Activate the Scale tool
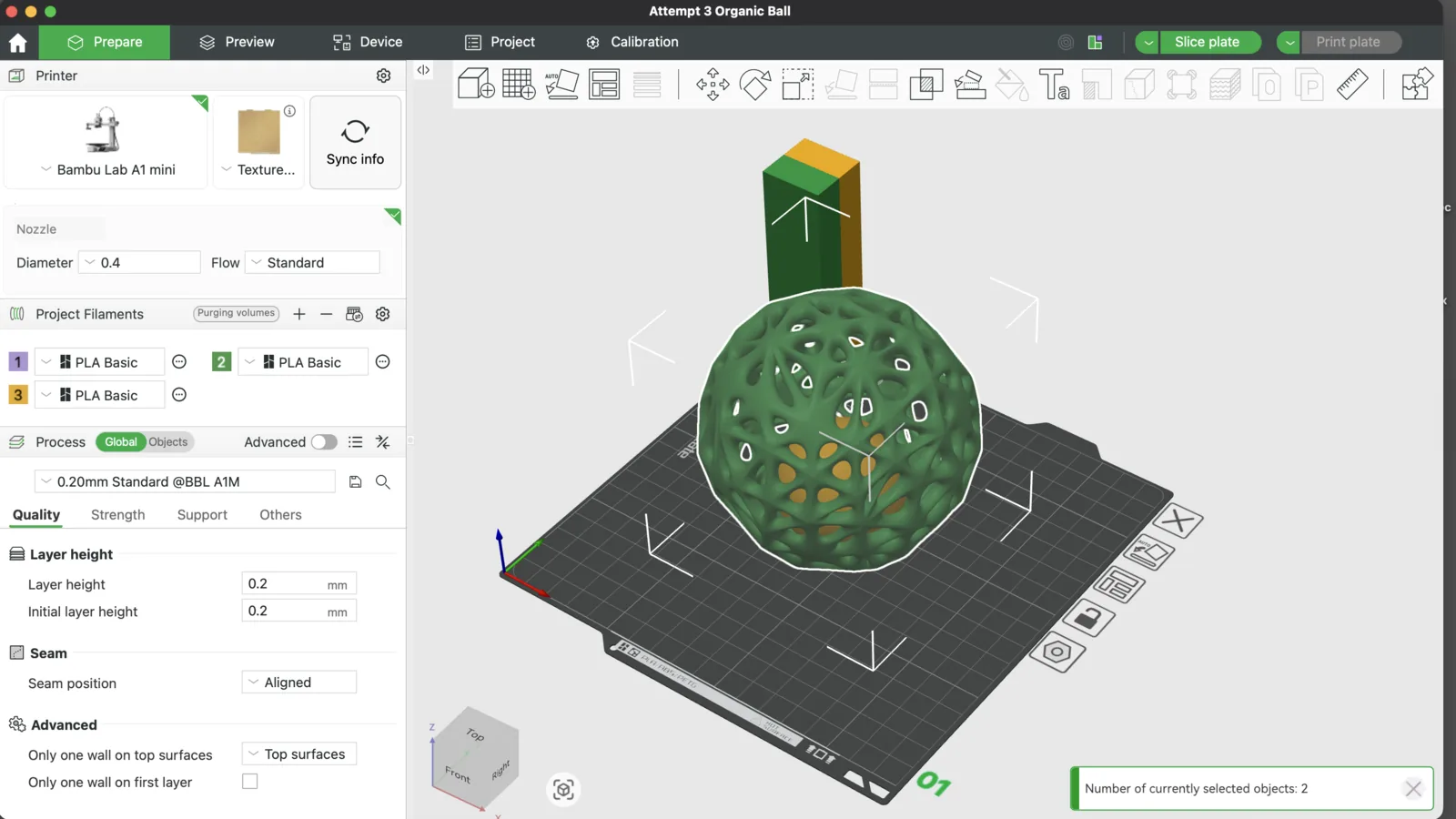This screenshot has width=1456, height=819. pos(797,85)
